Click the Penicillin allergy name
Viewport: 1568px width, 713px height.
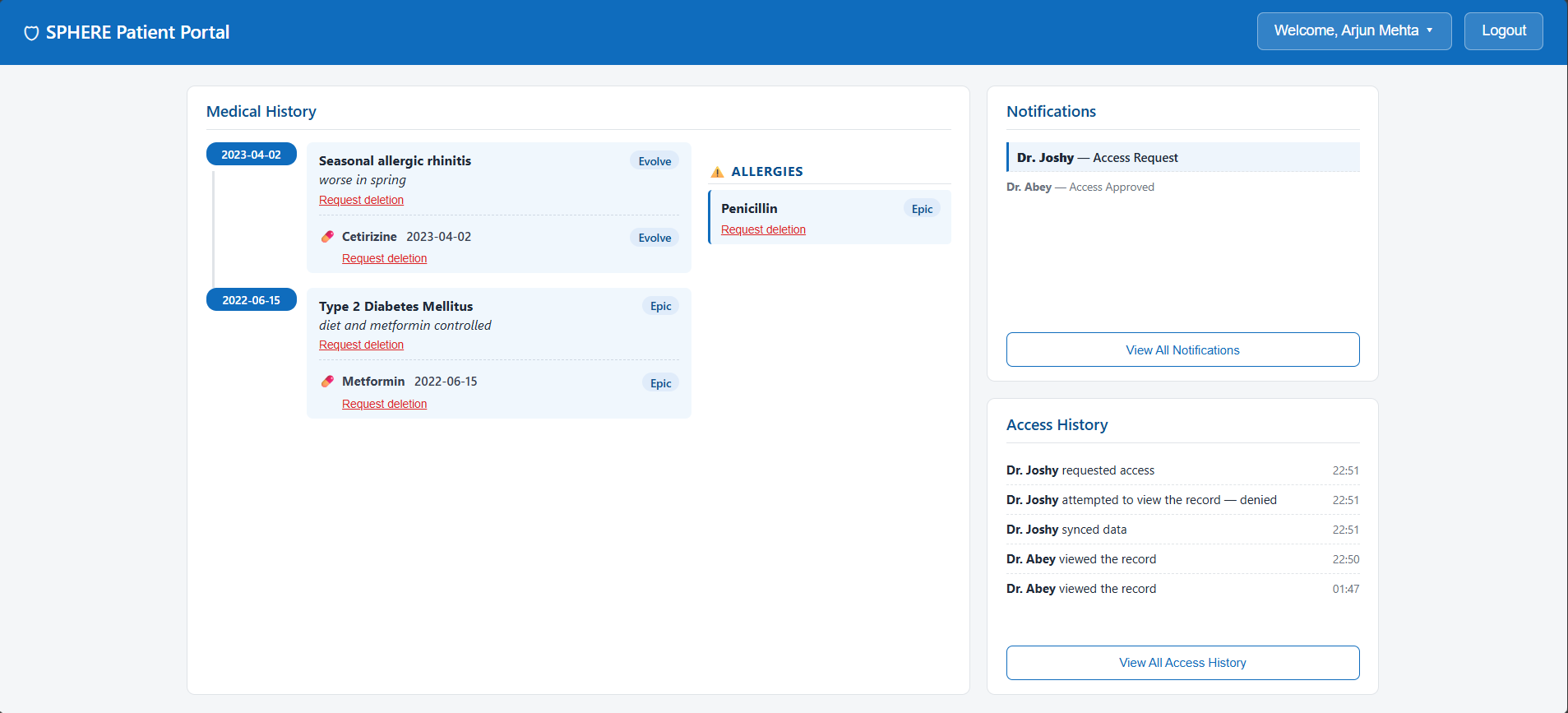pyautogui.click(x=749, y=208)
